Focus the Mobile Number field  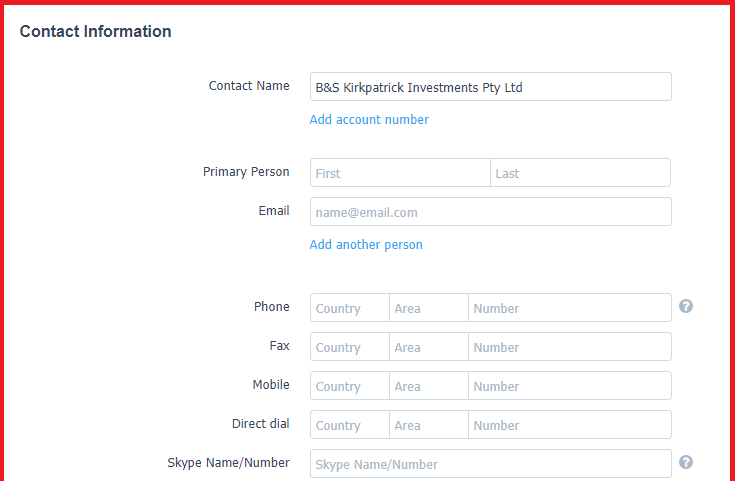tap(570, 386)
